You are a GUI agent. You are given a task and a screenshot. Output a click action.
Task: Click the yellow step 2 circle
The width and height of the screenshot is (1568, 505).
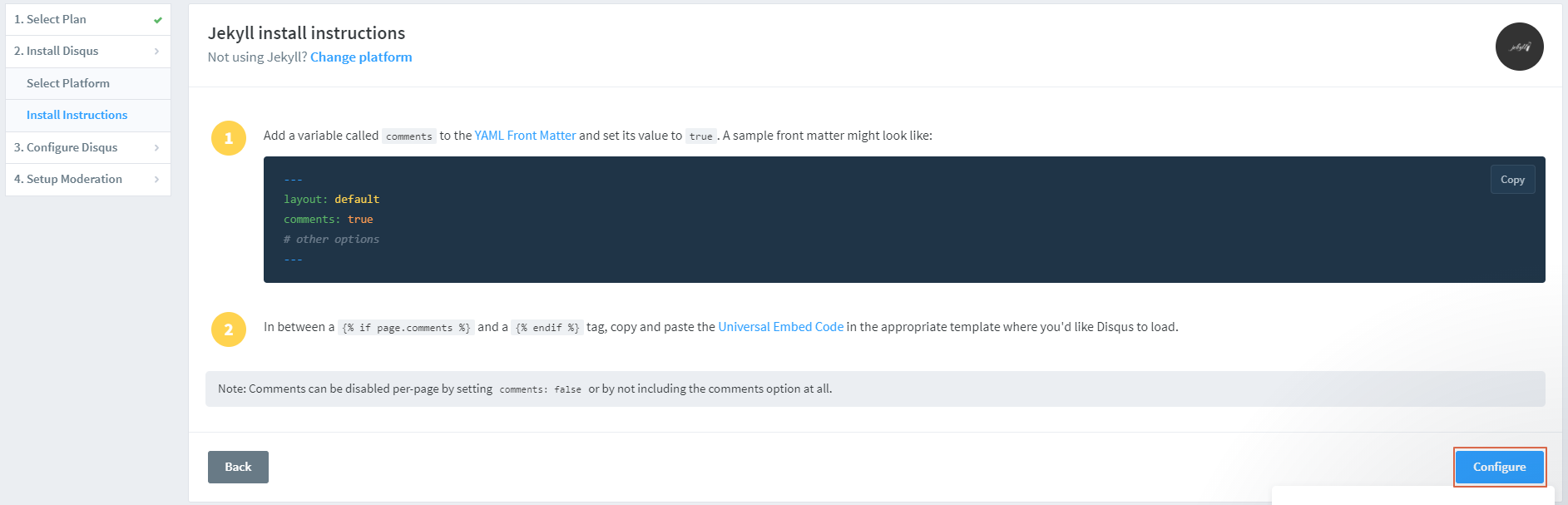(228, 329)
